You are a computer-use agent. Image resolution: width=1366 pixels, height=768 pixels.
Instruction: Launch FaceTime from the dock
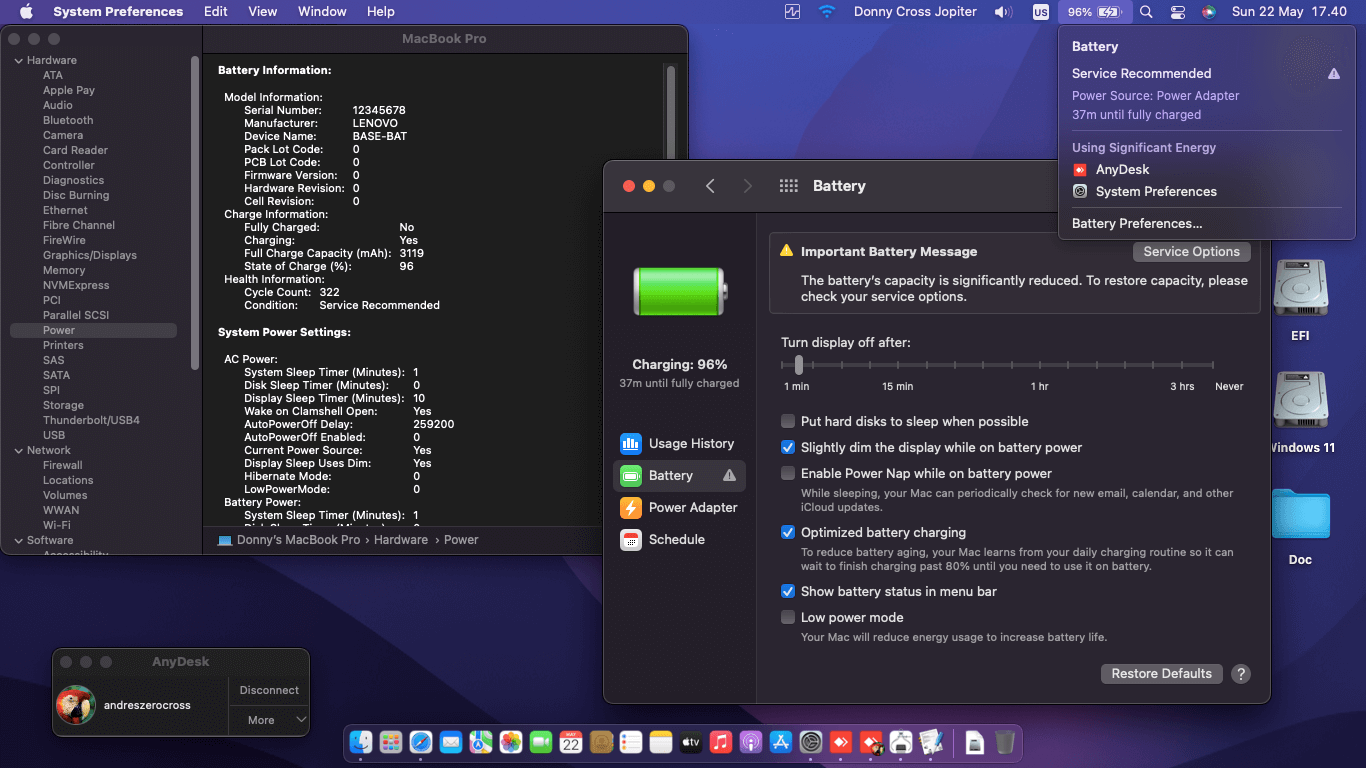click(541, 742)
